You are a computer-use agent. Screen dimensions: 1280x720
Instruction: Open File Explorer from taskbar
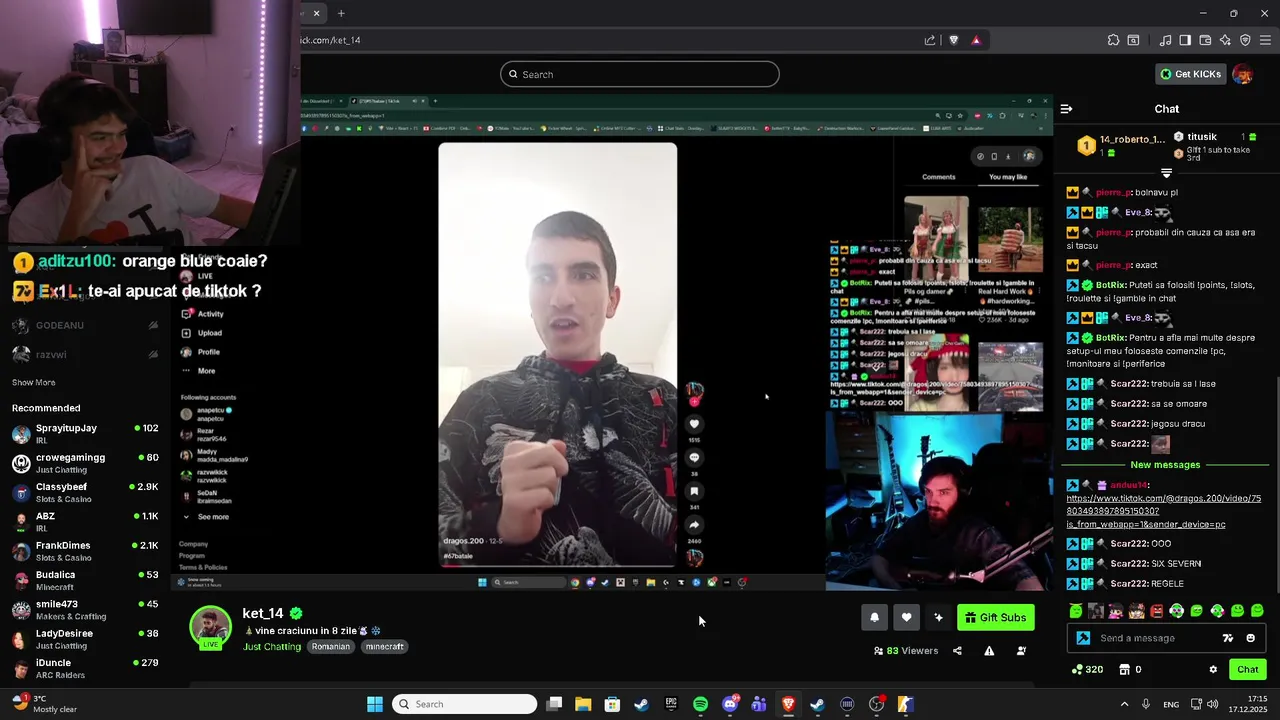click(583, 704)
